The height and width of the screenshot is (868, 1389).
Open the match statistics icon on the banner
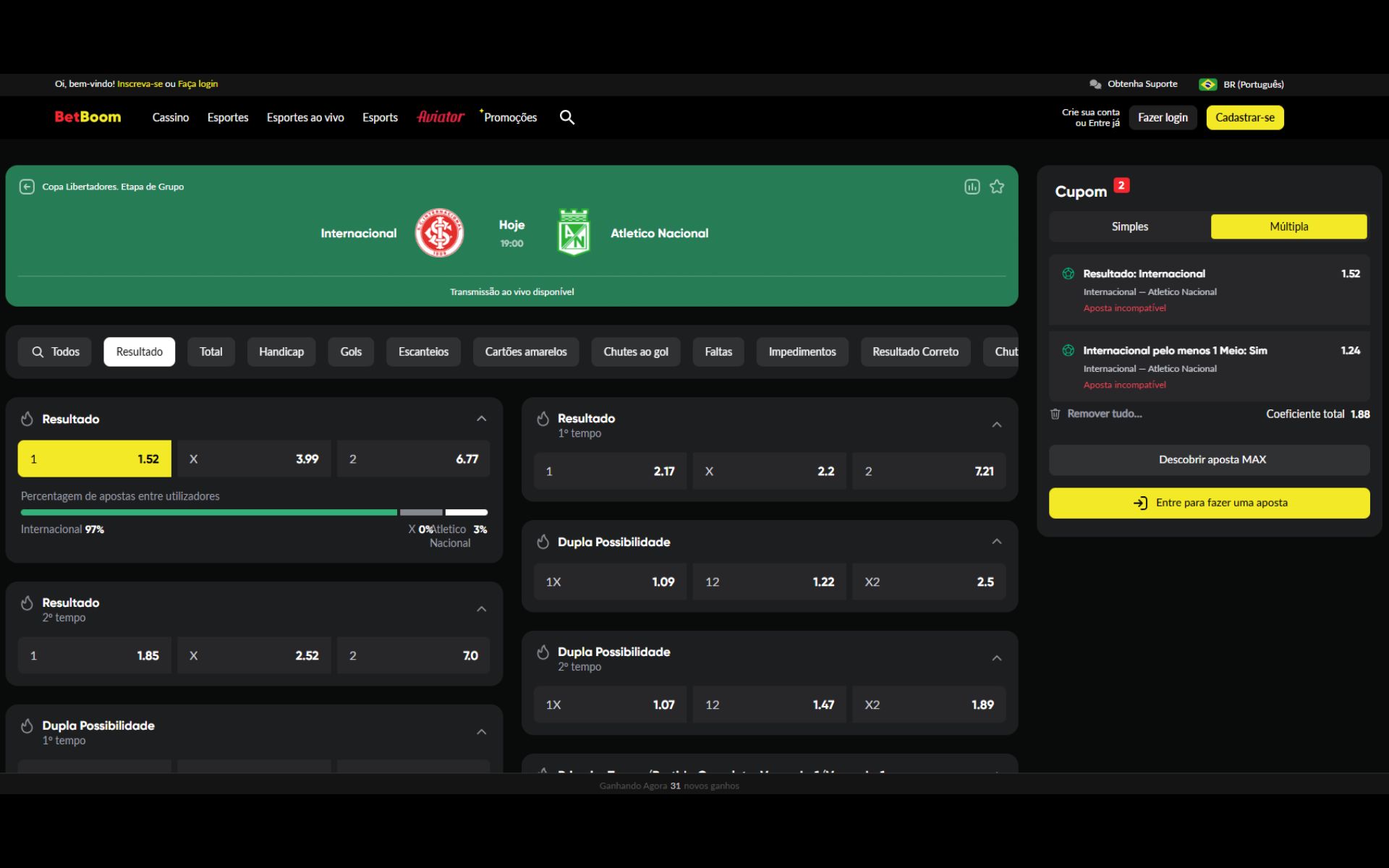pyautogui.click(x=972, y=186)
